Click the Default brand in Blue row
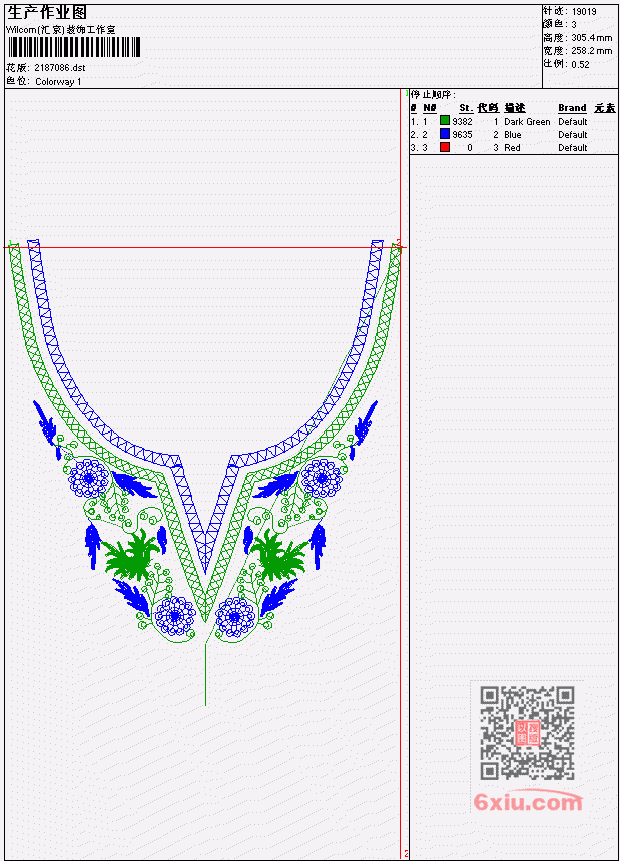The image size is (620, 861). pos(573,135)
